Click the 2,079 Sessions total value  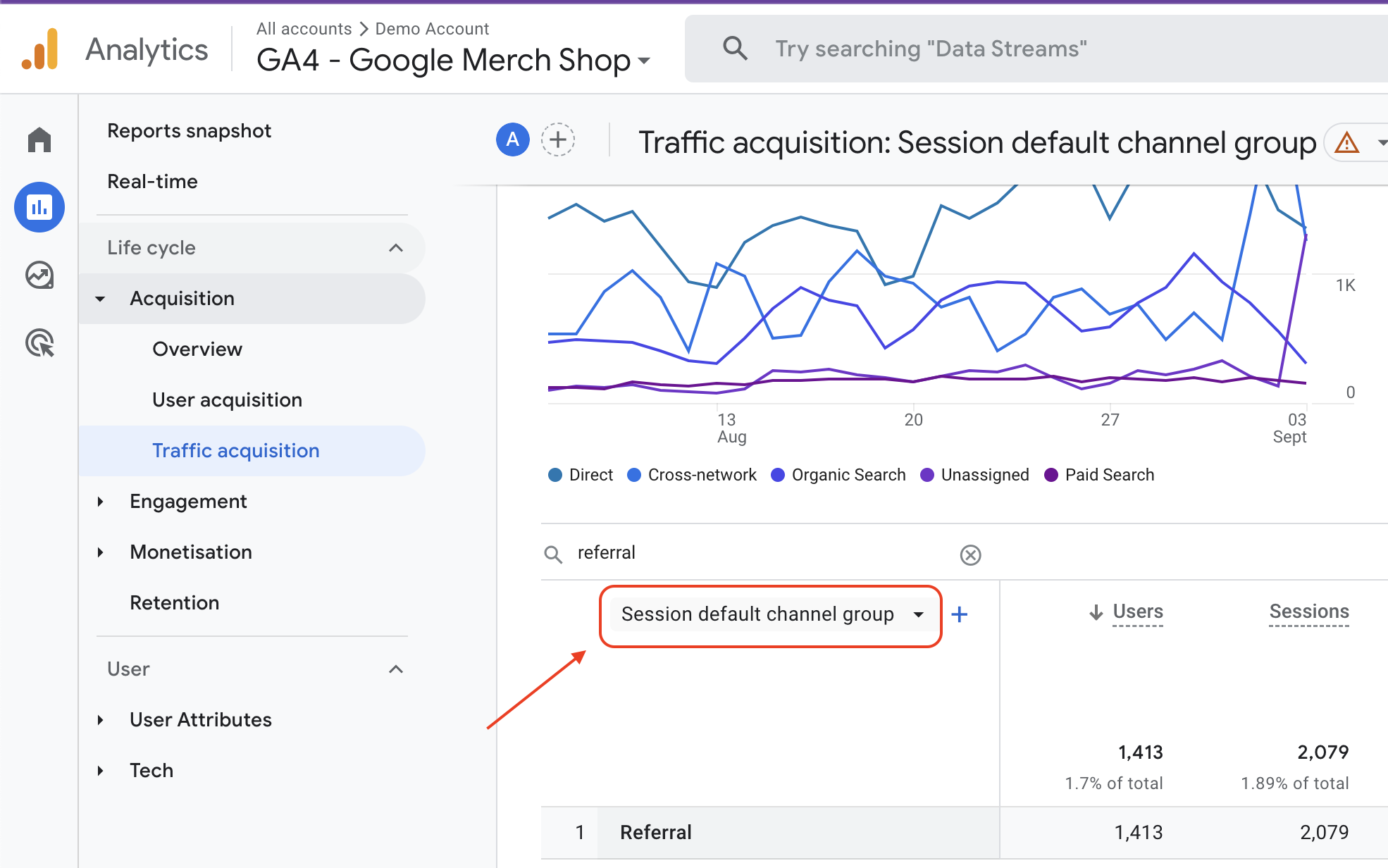1323,752
